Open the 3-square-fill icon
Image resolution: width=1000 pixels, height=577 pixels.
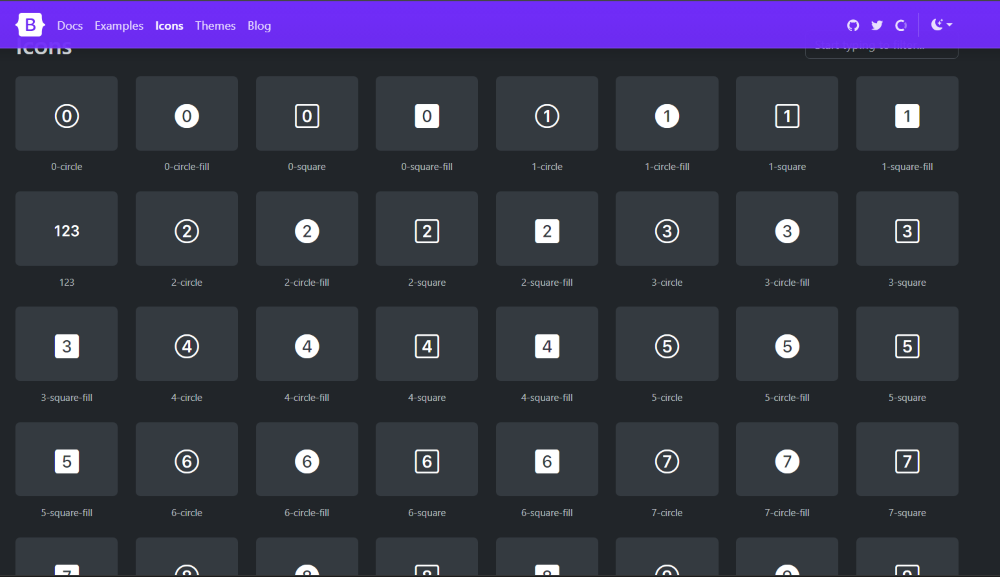click(66, 344)
